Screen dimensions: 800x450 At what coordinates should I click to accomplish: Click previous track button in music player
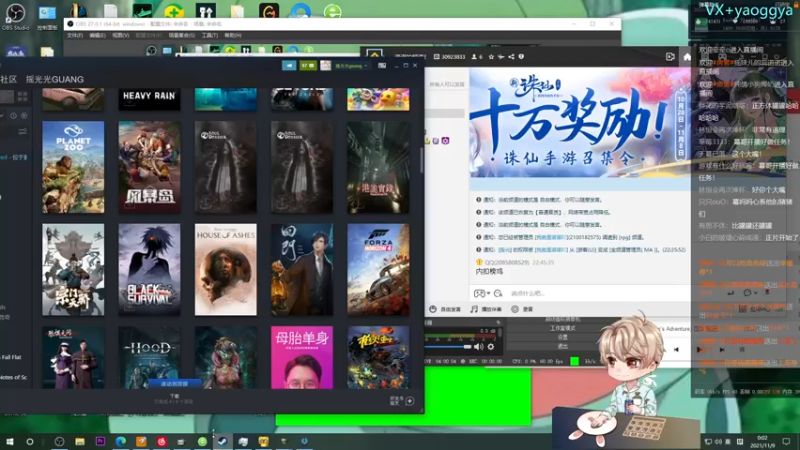click(676, 349)
